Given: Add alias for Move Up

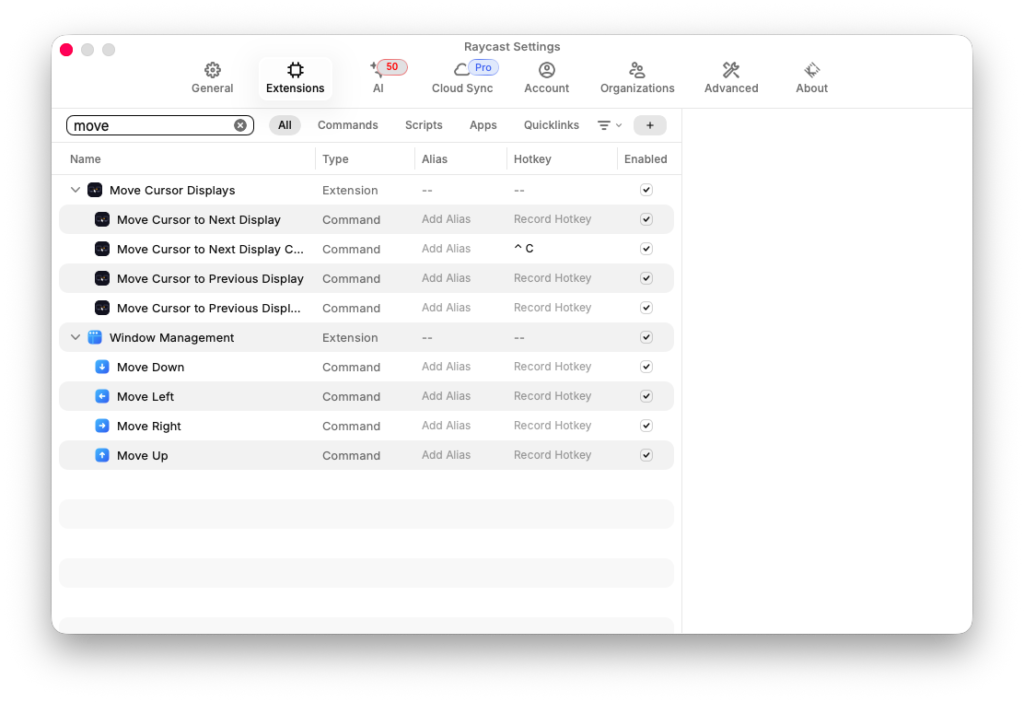Looking at the screenshot, I should (446, 455).
